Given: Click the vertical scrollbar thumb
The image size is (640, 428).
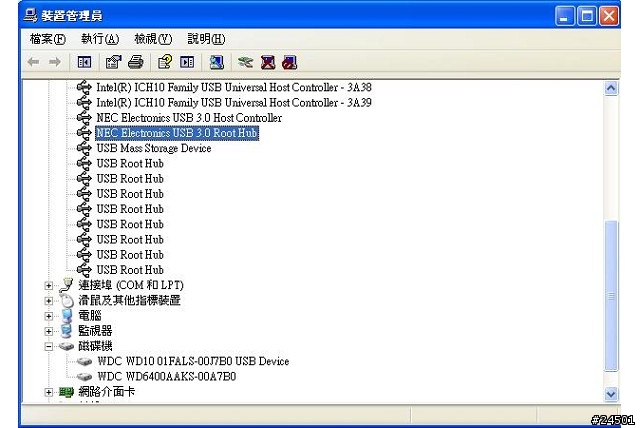Looking at the screenshot, I should 611,296.
